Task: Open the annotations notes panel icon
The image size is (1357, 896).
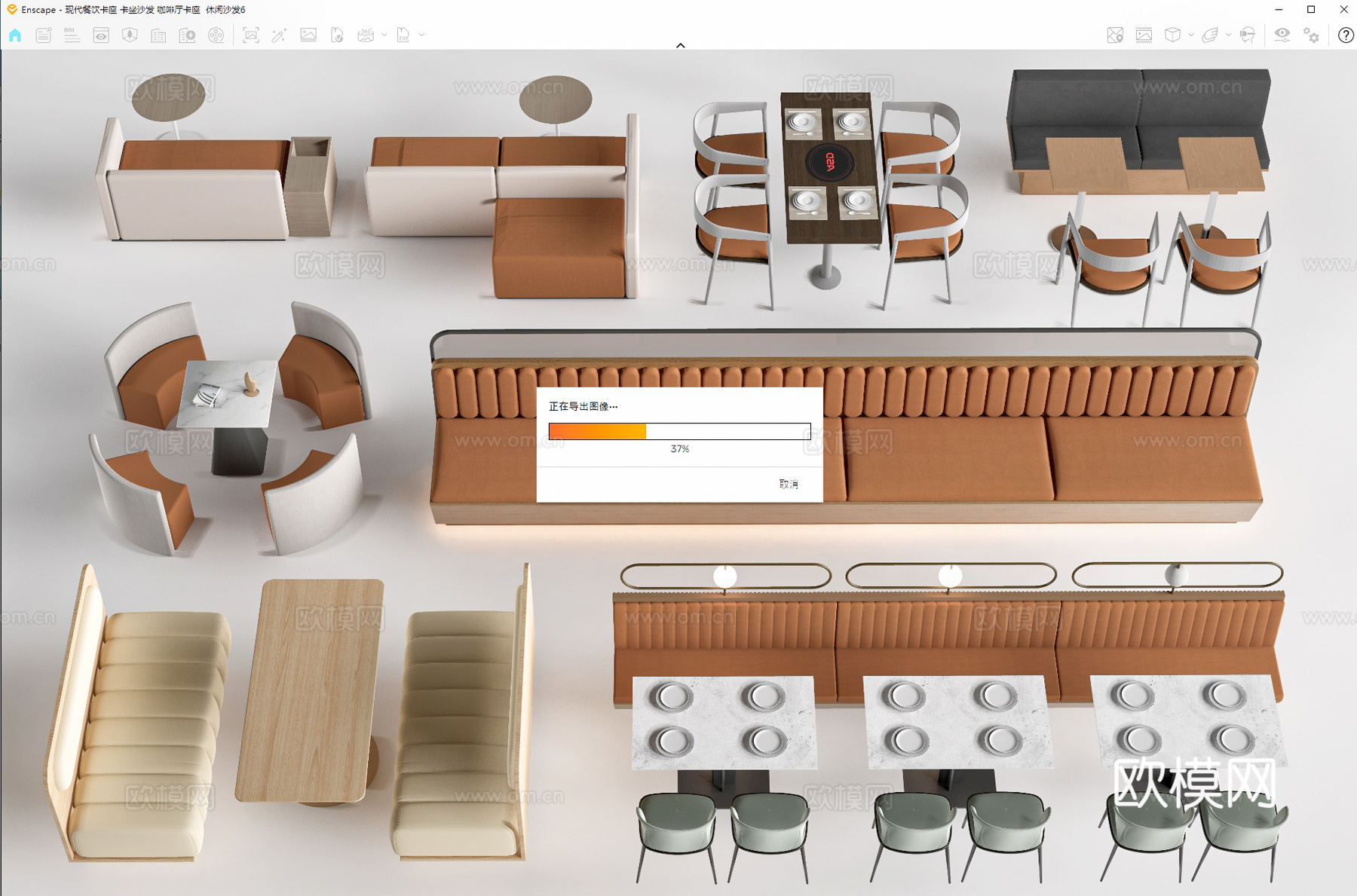Action: coord(44,35)
